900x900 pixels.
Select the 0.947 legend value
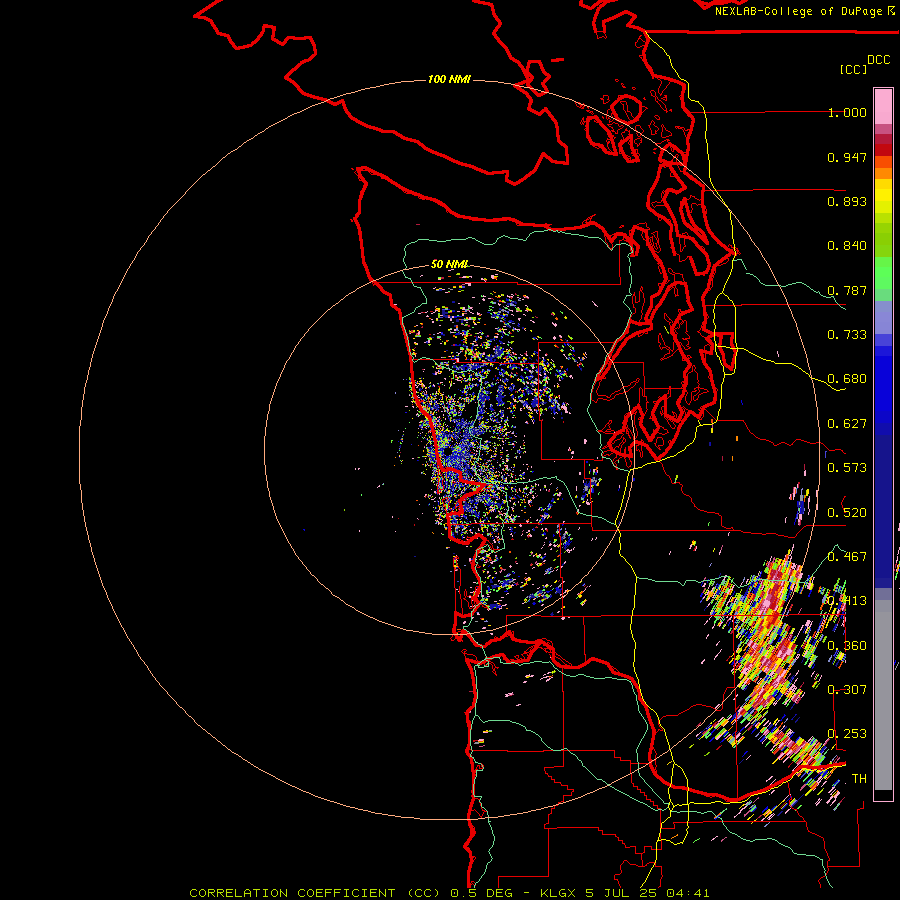[x=847, y=157]
